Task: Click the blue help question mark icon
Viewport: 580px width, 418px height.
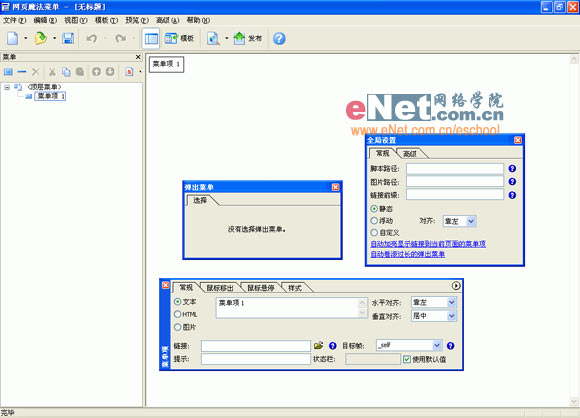Action: [x=279, y=38]
